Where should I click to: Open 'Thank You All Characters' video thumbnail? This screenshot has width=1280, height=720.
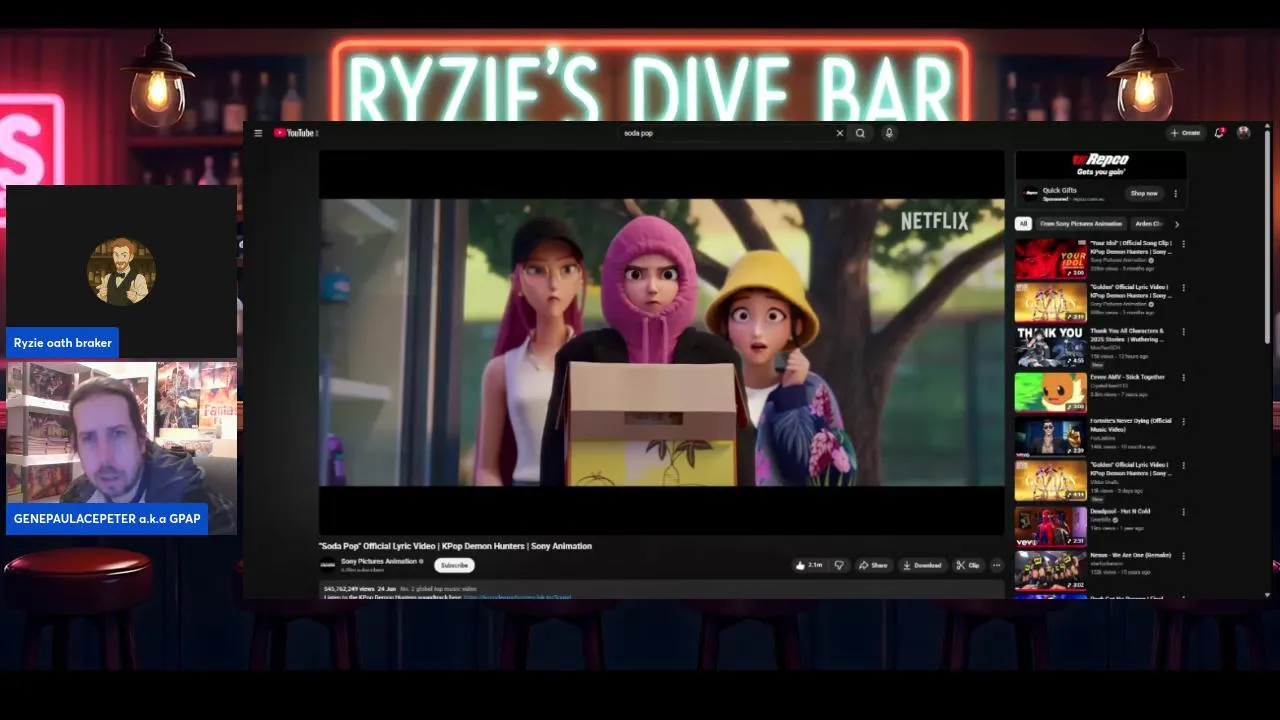point(1050,348)
